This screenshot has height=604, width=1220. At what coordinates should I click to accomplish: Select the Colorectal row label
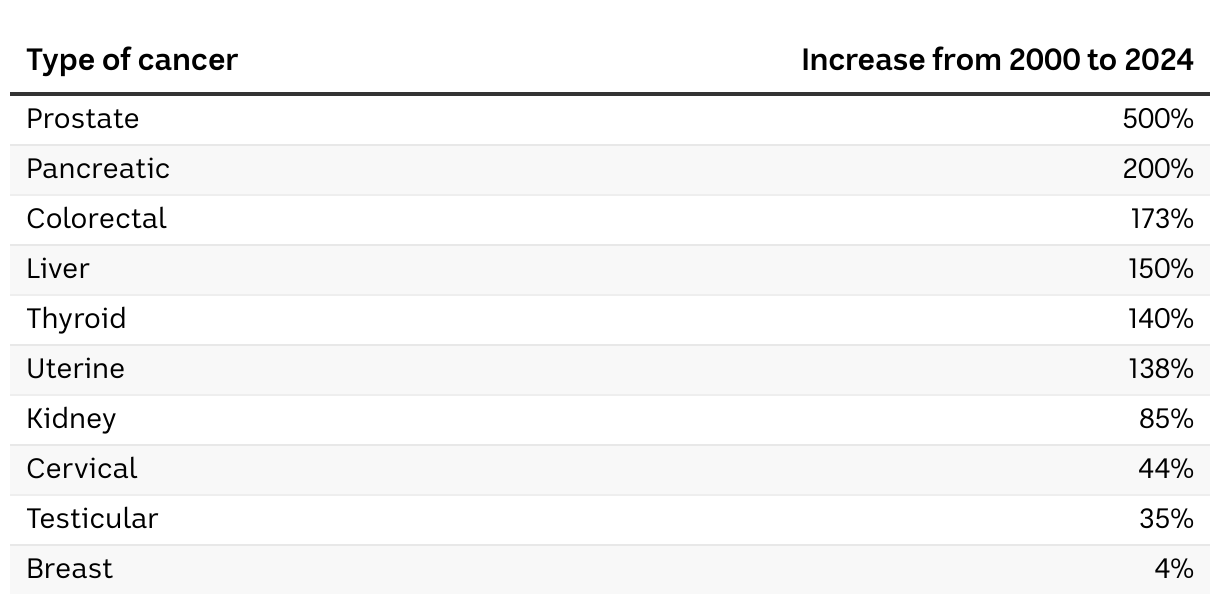pyautogui.click(x=97, y=219)
